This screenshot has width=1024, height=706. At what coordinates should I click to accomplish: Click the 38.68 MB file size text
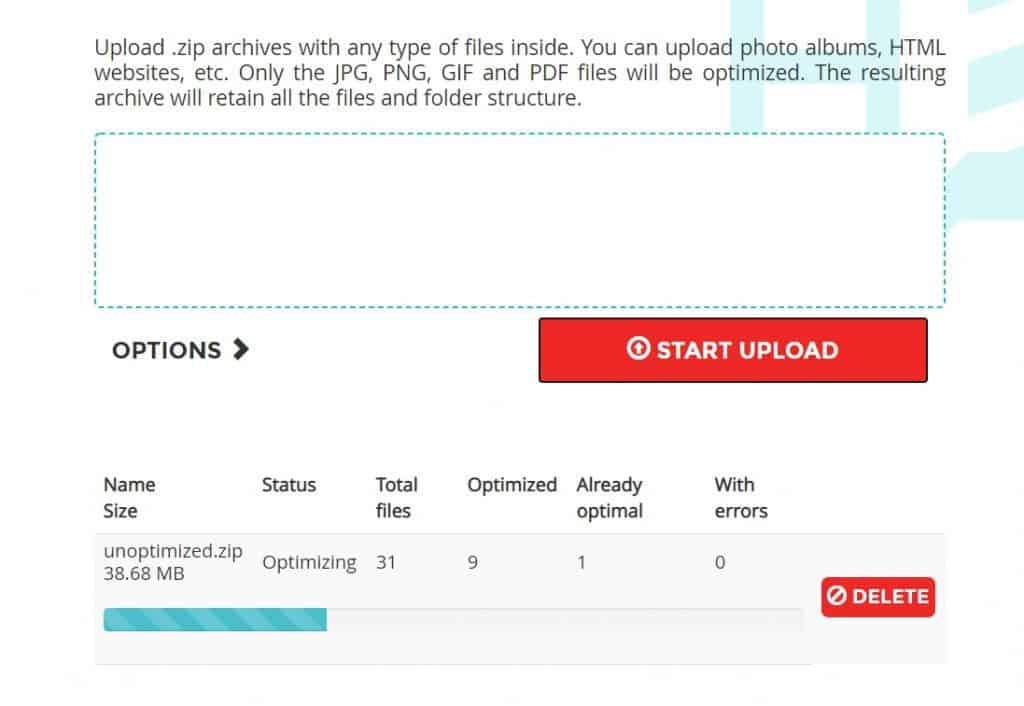click(x=144, y=575)
